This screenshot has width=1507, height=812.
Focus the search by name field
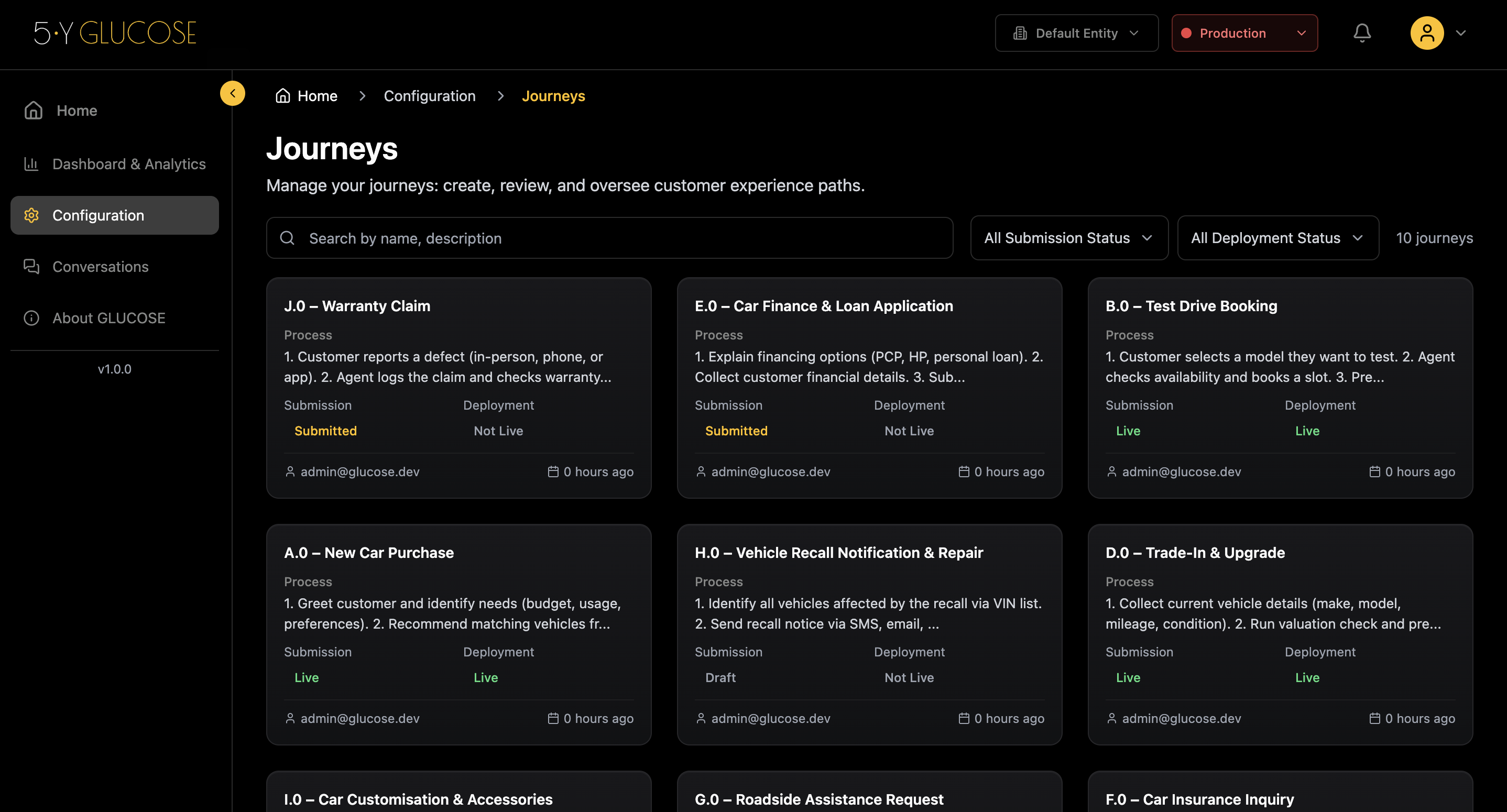(x=620, y=238)
